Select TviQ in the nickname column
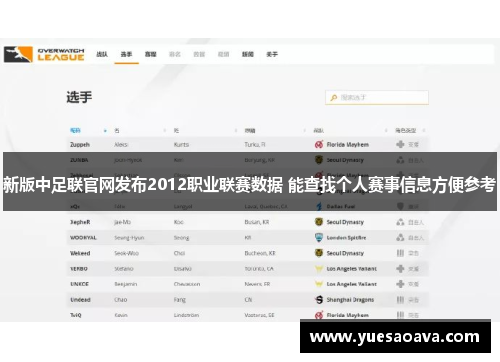 [76, 315]
